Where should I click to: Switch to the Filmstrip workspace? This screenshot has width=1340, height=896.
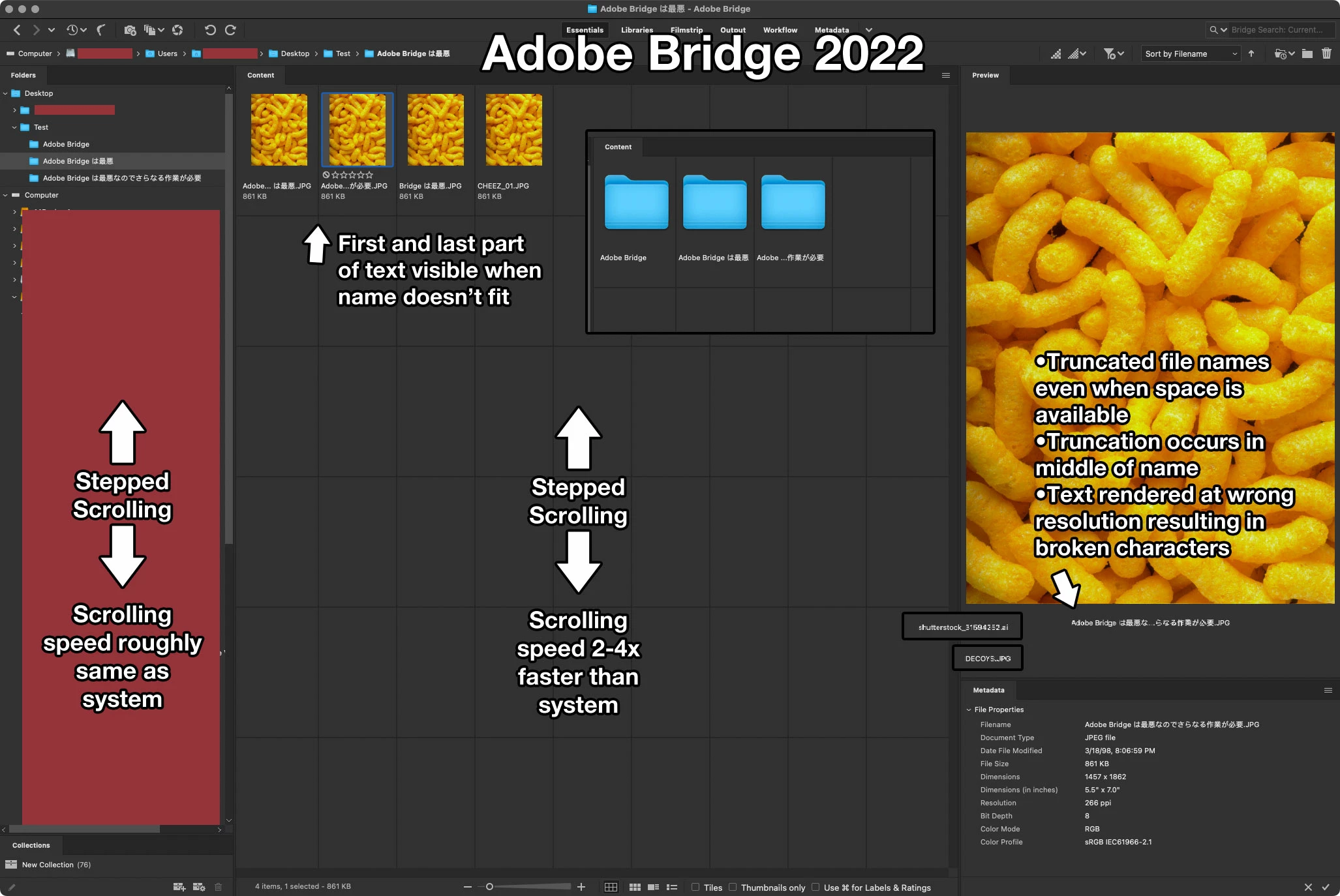[x=686, y=30]
